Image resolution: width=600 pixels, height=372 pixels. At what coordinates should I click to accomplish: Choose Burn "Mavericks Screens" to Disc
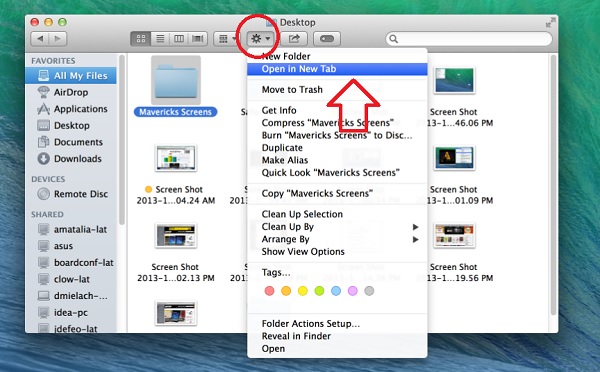pos(337,135)
